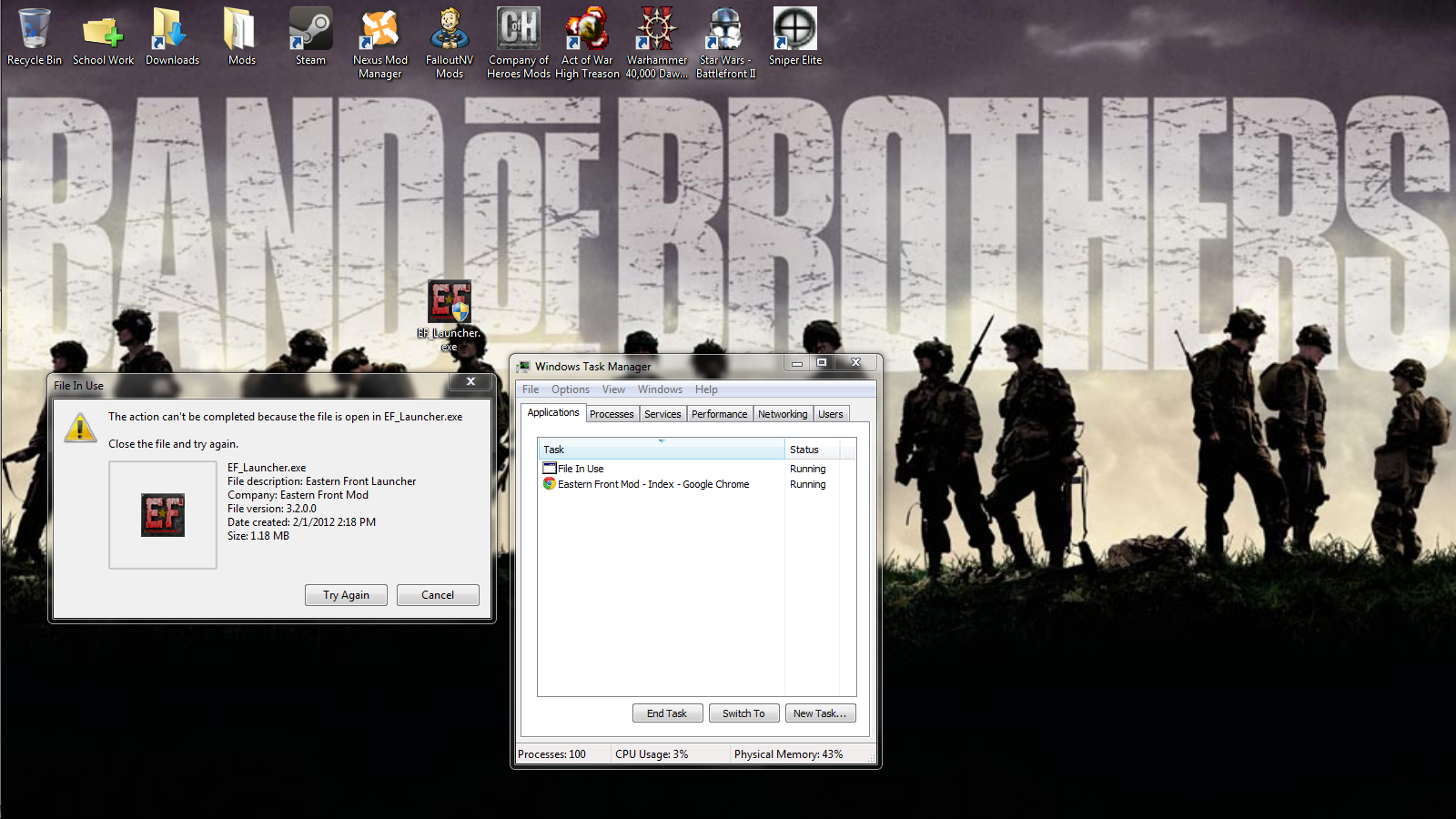Click Company: Eastern Front Mod text
Image resolution: width=1456 pixels, height=819 pixels.
point(298,495)
